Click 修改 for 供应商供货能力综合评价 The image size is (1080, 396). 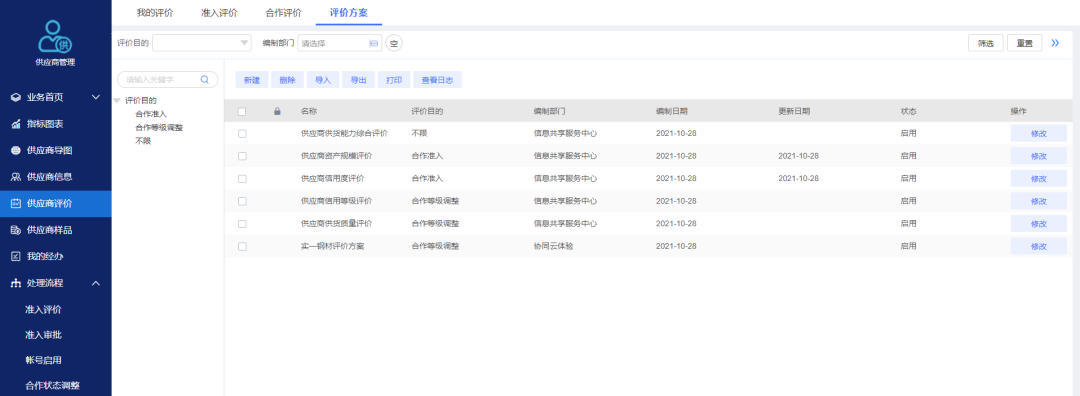coord(1039,134)
